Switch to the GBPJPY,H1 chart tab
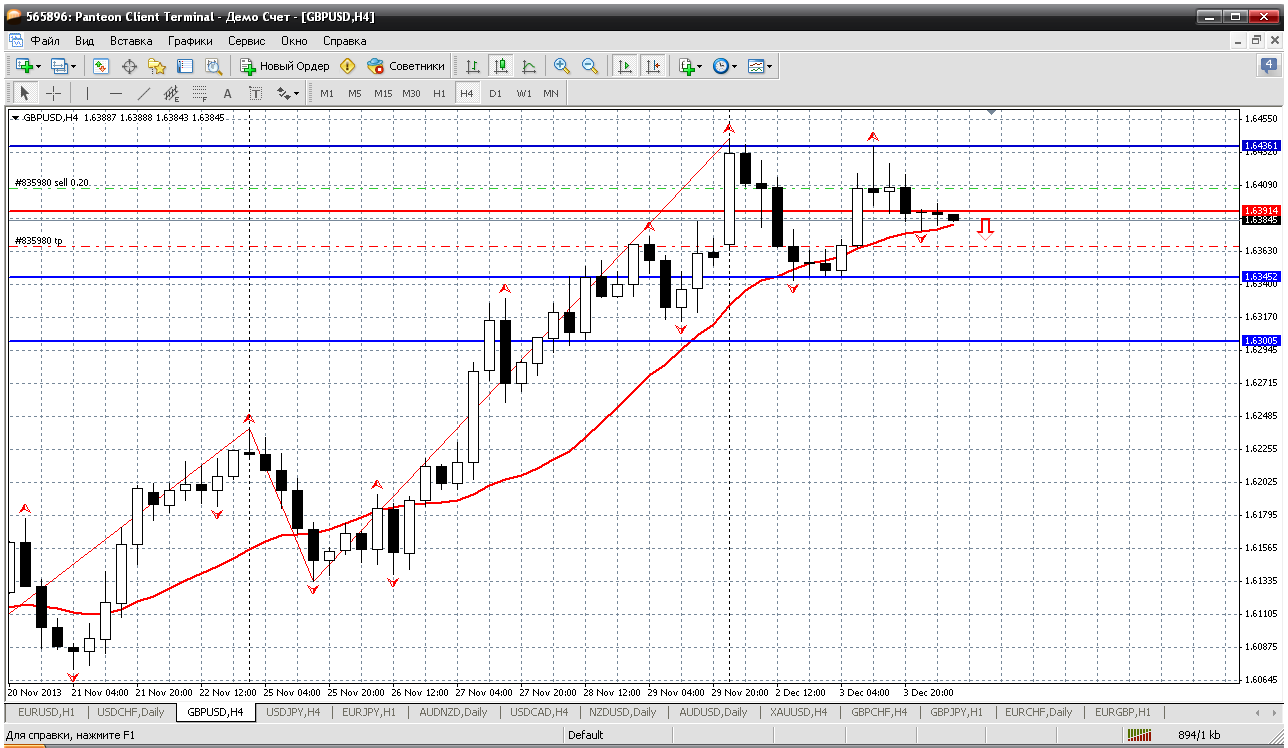Viewport: 1288px width, 748px height. pyautogui.click(x=957, y=712)
